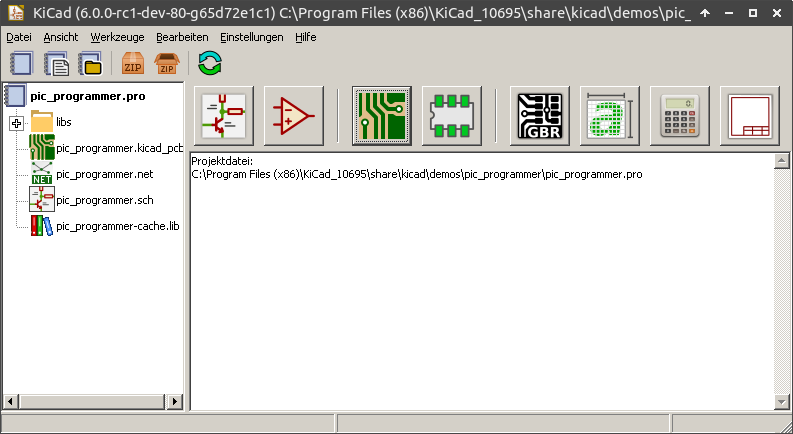Unarchive project from ZIP icon
The width and height of the screenshot is (793, 434).
tap(167, 63)
